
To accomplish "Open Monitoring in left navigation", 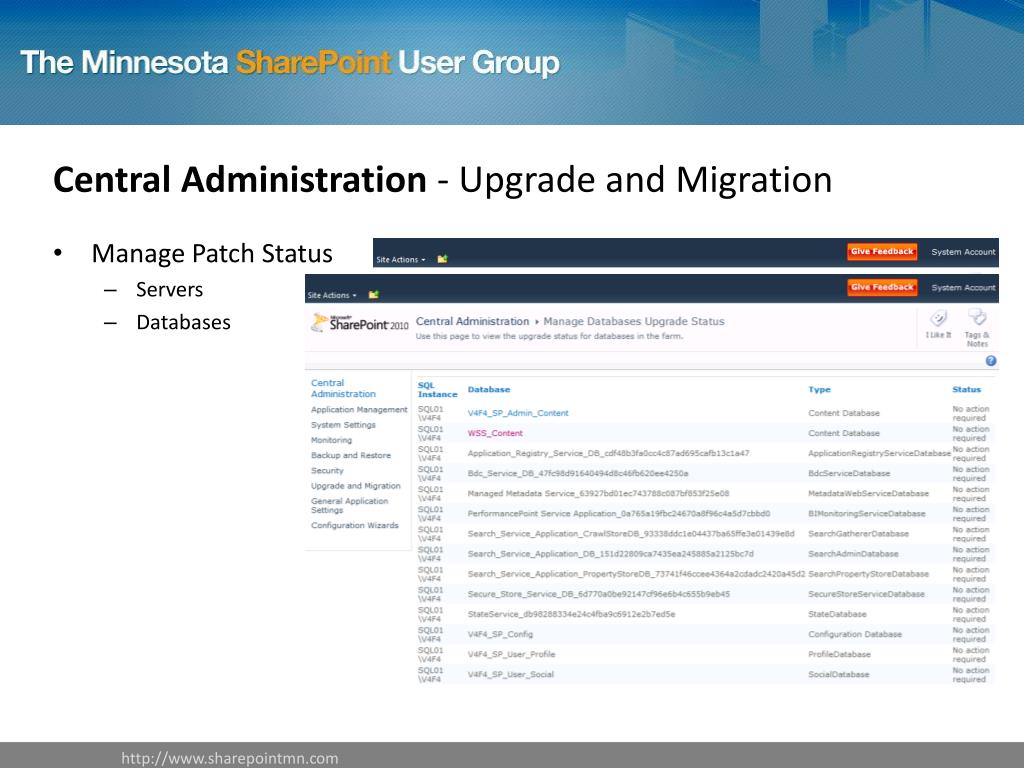I will point(331,440).
